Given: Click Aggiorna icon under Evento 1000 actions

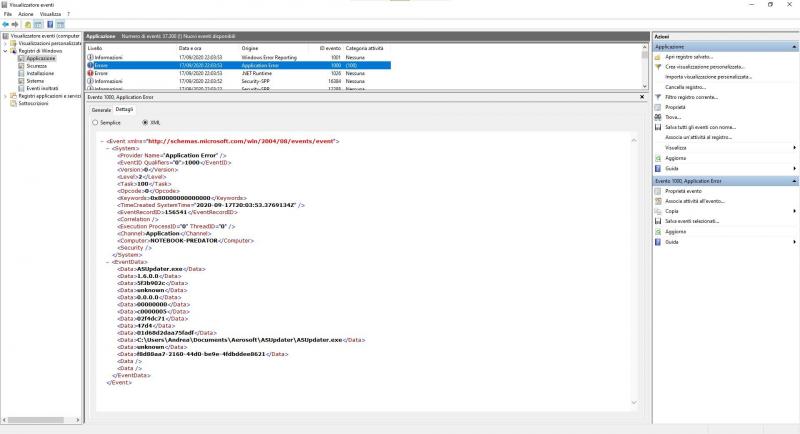Looking at the screenshot, I should (658, 232).
